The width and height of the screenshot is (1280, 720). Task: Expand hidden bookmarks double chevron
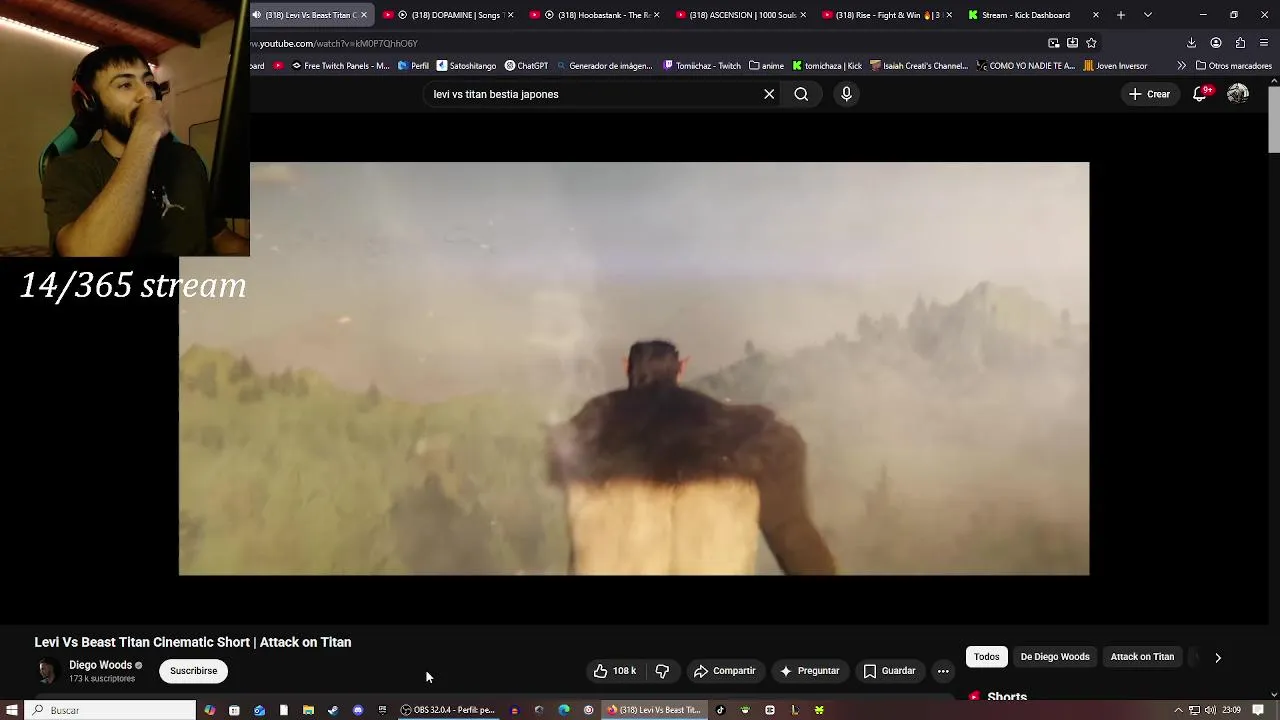click(x=1181, y=66)
